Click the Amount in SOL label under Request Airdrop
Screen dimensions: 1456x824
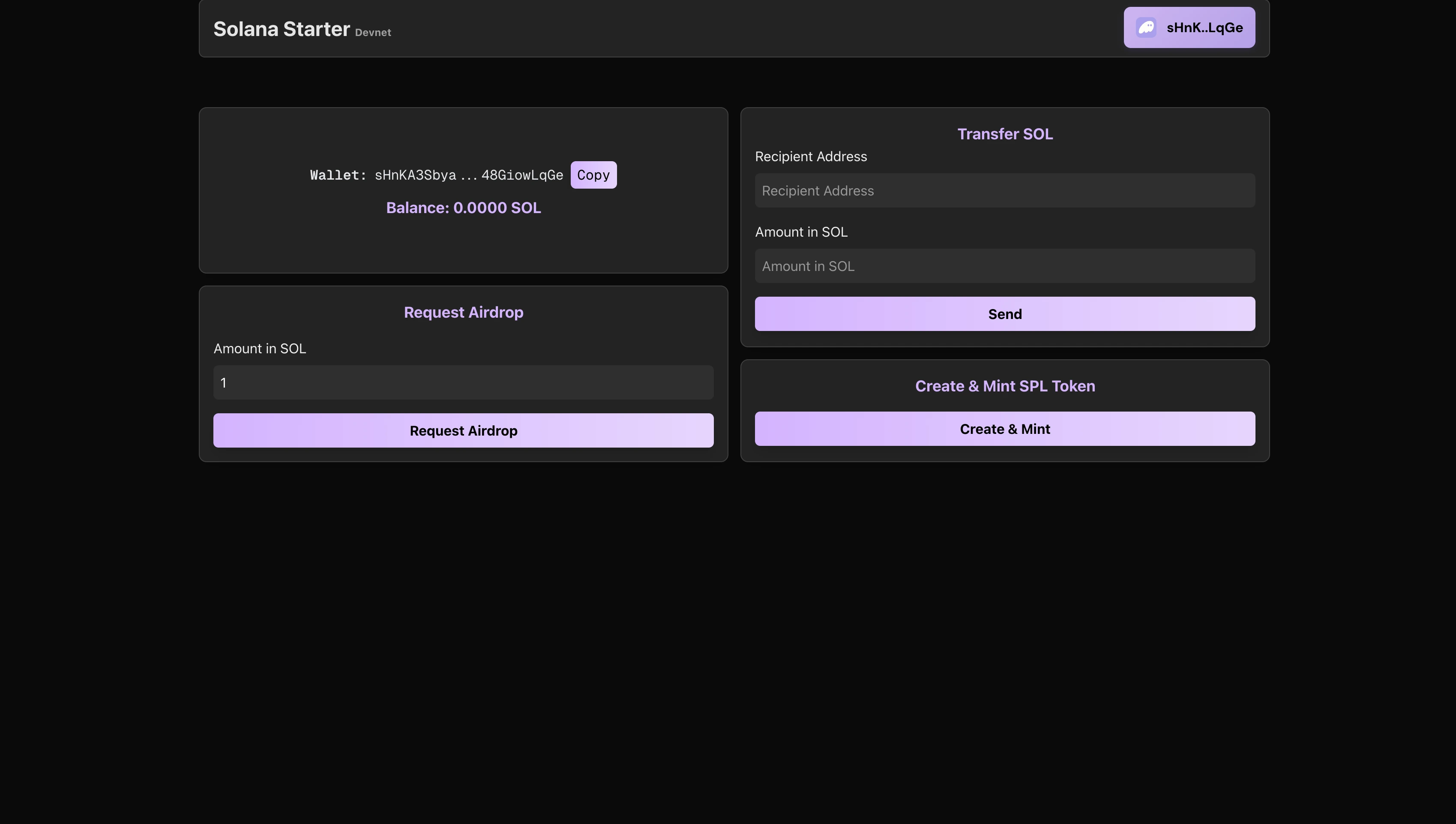260,349
